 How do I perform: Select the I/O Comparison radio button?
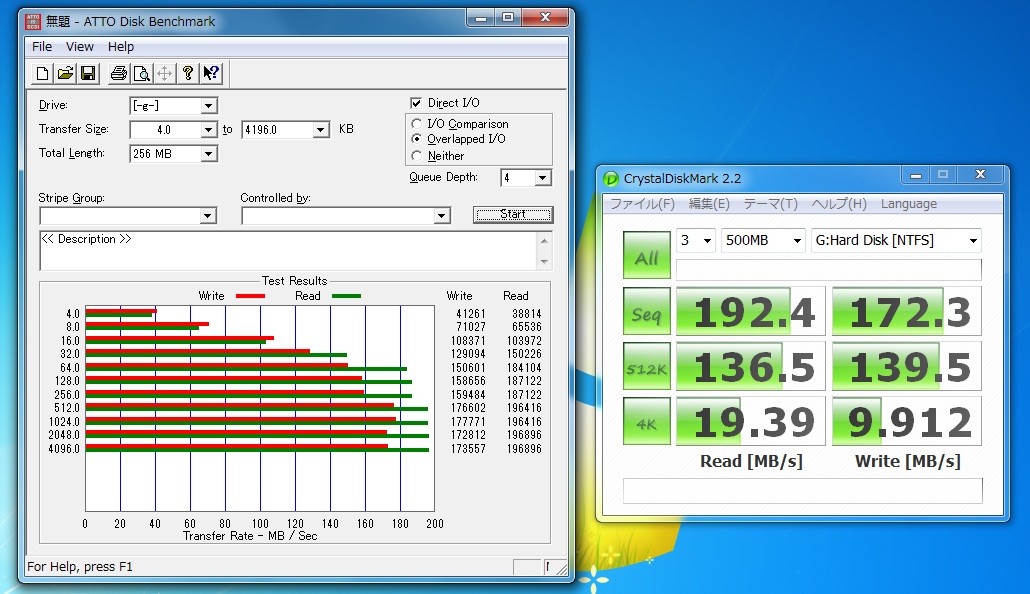coord(416,124)
